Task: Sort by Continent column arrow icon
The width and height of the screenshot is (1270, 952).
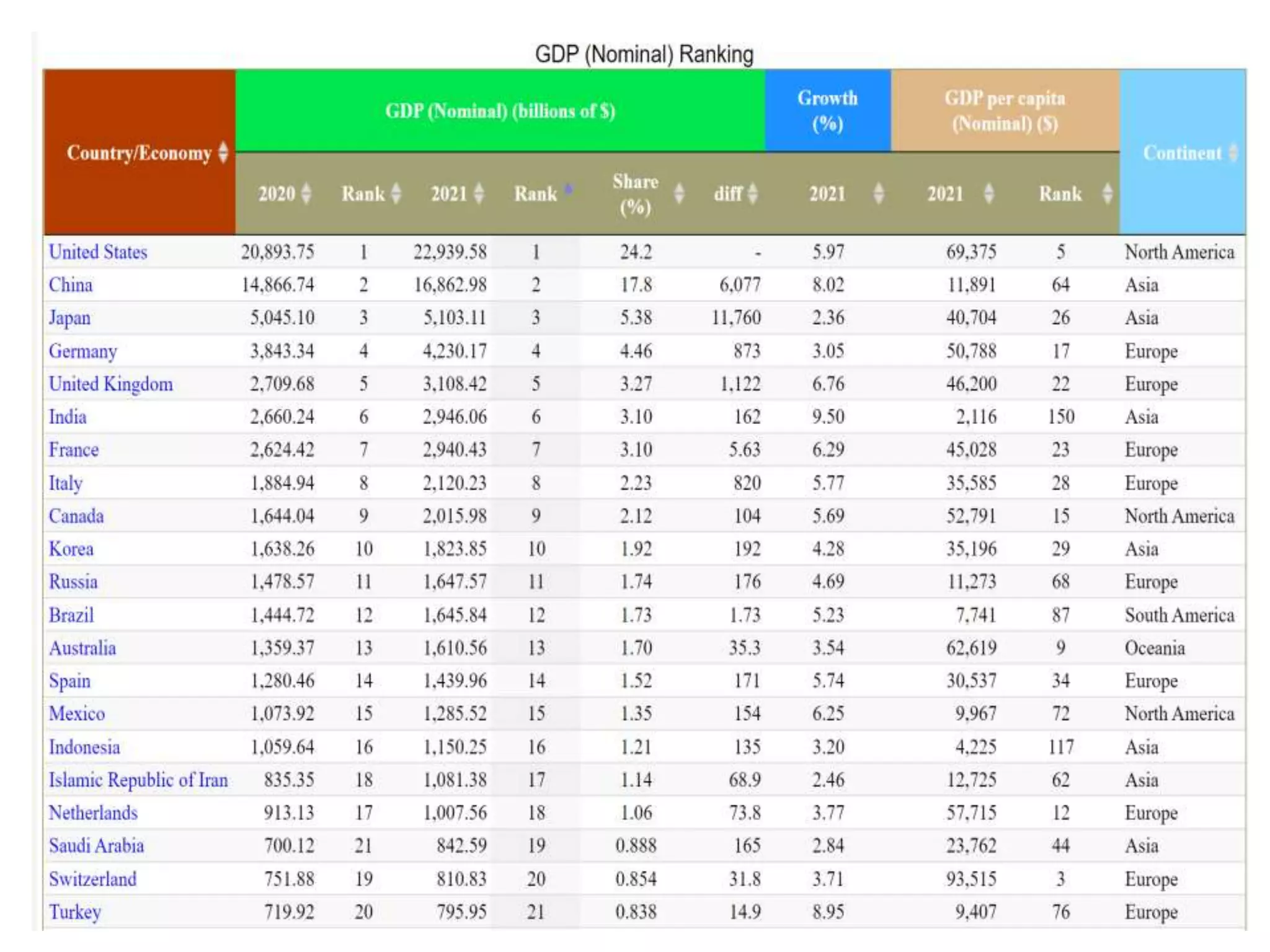Action: pyautogui.click(x=1233, y=152)
